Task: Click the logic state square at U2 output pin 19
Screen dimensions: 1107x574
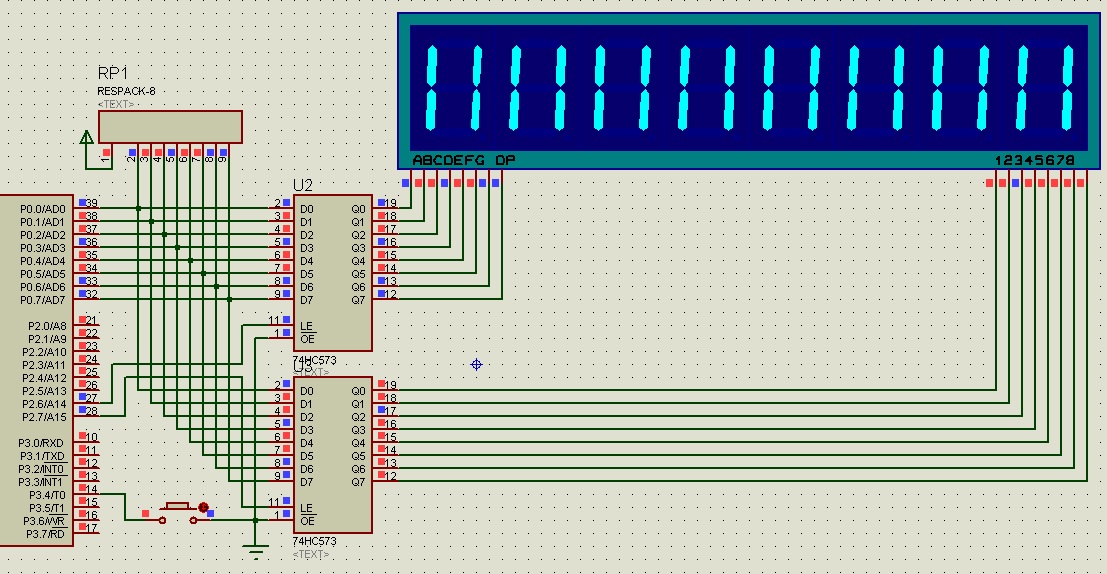Action: coord(382,203)
